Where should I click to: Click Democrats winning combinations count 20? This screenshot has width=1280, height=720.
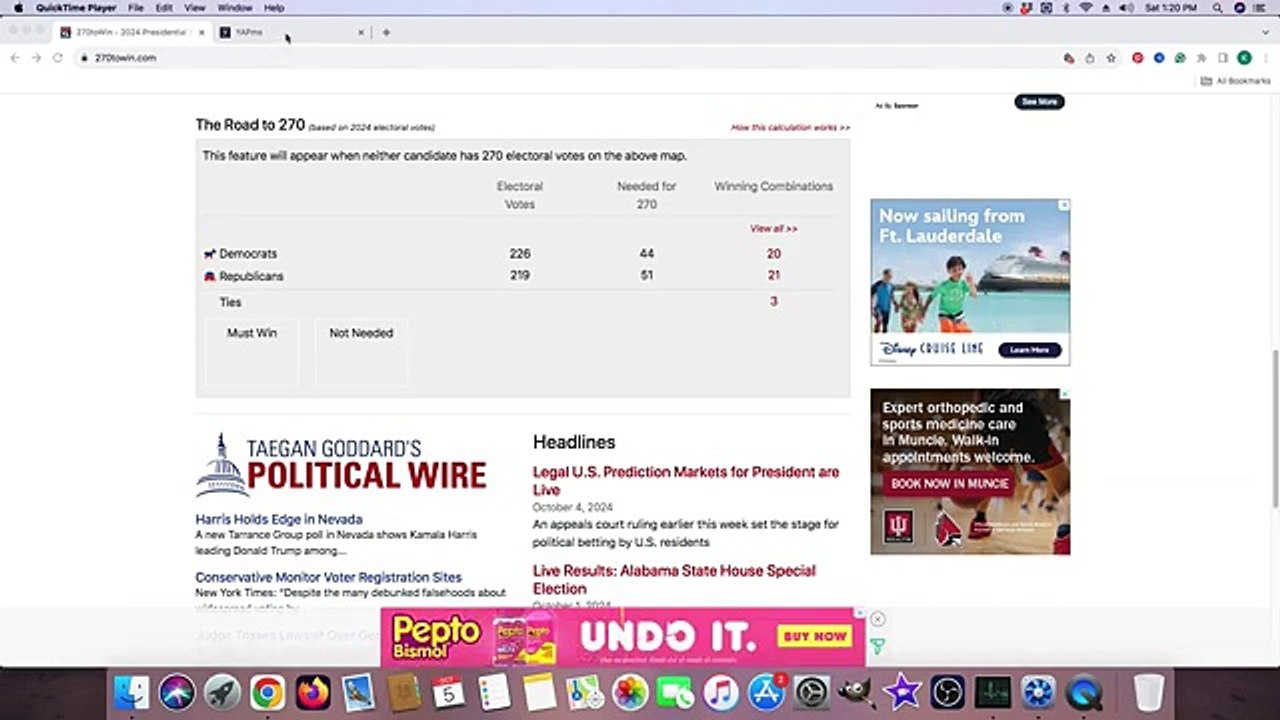773,254
